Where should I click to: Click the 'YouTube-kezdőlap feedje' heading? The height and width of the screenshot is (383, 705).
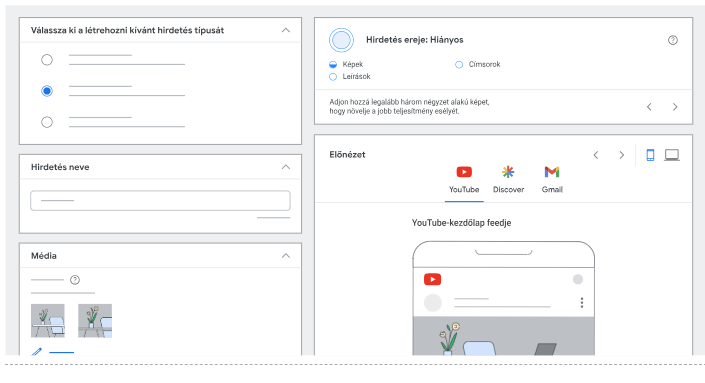click(461, 223)
